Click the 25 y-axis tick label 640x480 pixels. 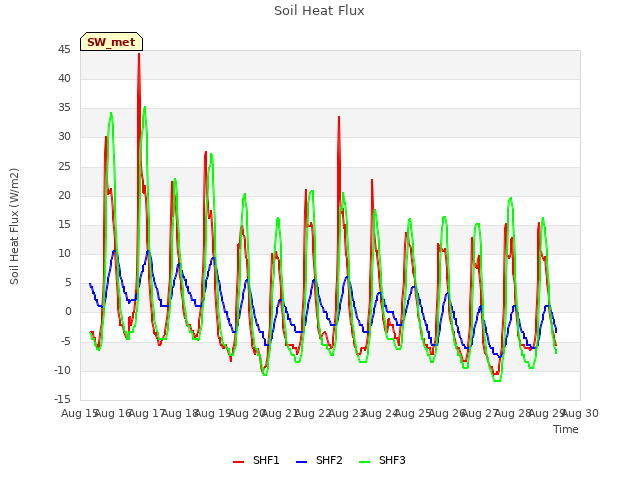(64, 167)
